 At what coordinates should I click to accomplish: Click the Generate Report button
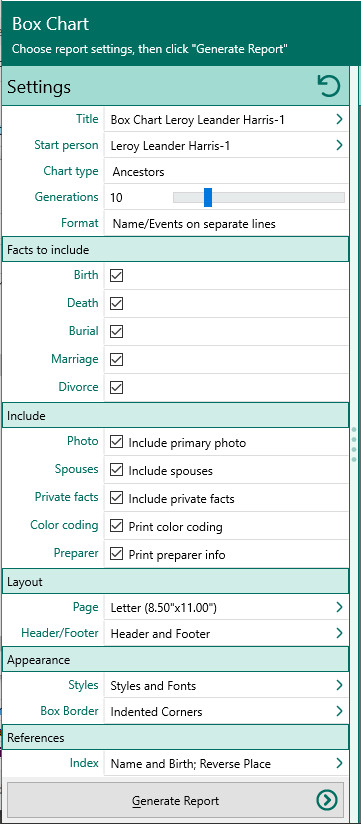[176, 800]
